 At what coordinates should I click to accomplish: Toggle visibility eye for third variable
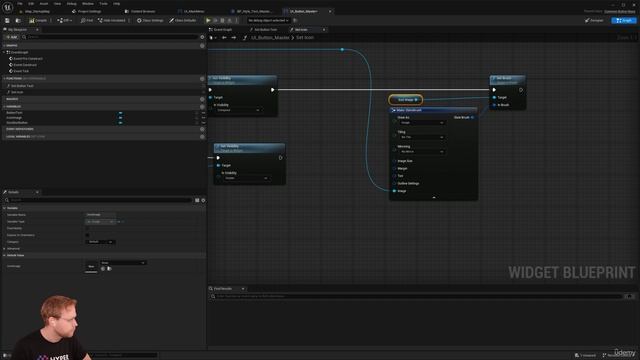coord(203,122)
